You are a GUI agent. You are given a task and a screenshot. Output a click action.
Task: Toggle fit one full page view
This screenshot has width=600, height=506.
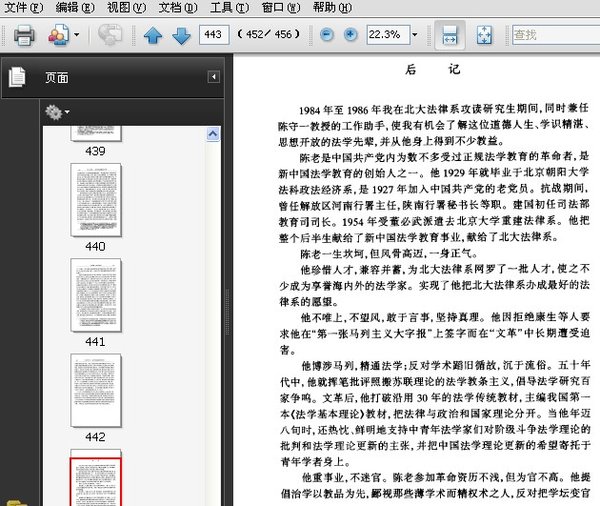pyautogui.click(x=483, y=35)
